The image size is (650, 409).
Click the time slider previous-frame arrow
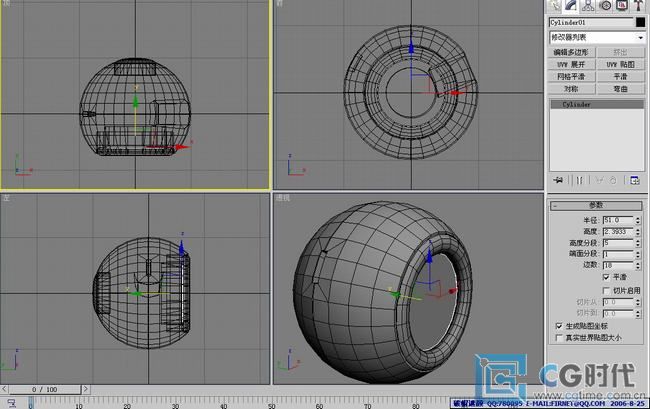[x=4, y=389]
